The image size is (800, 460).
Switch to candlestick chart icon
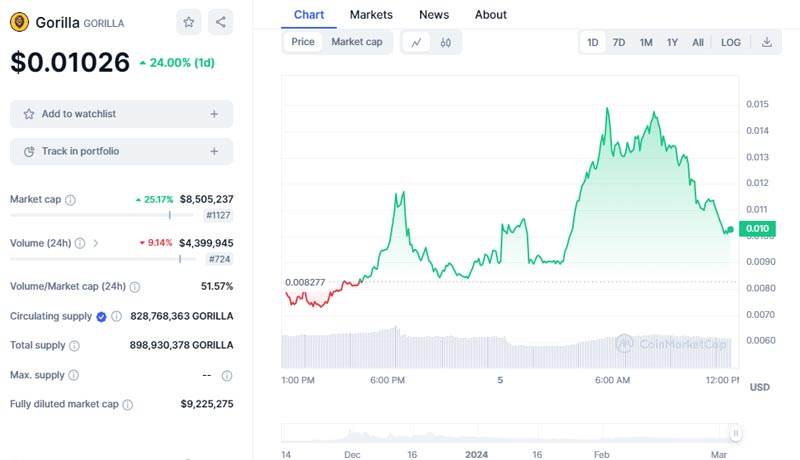[x=445, y=42]
